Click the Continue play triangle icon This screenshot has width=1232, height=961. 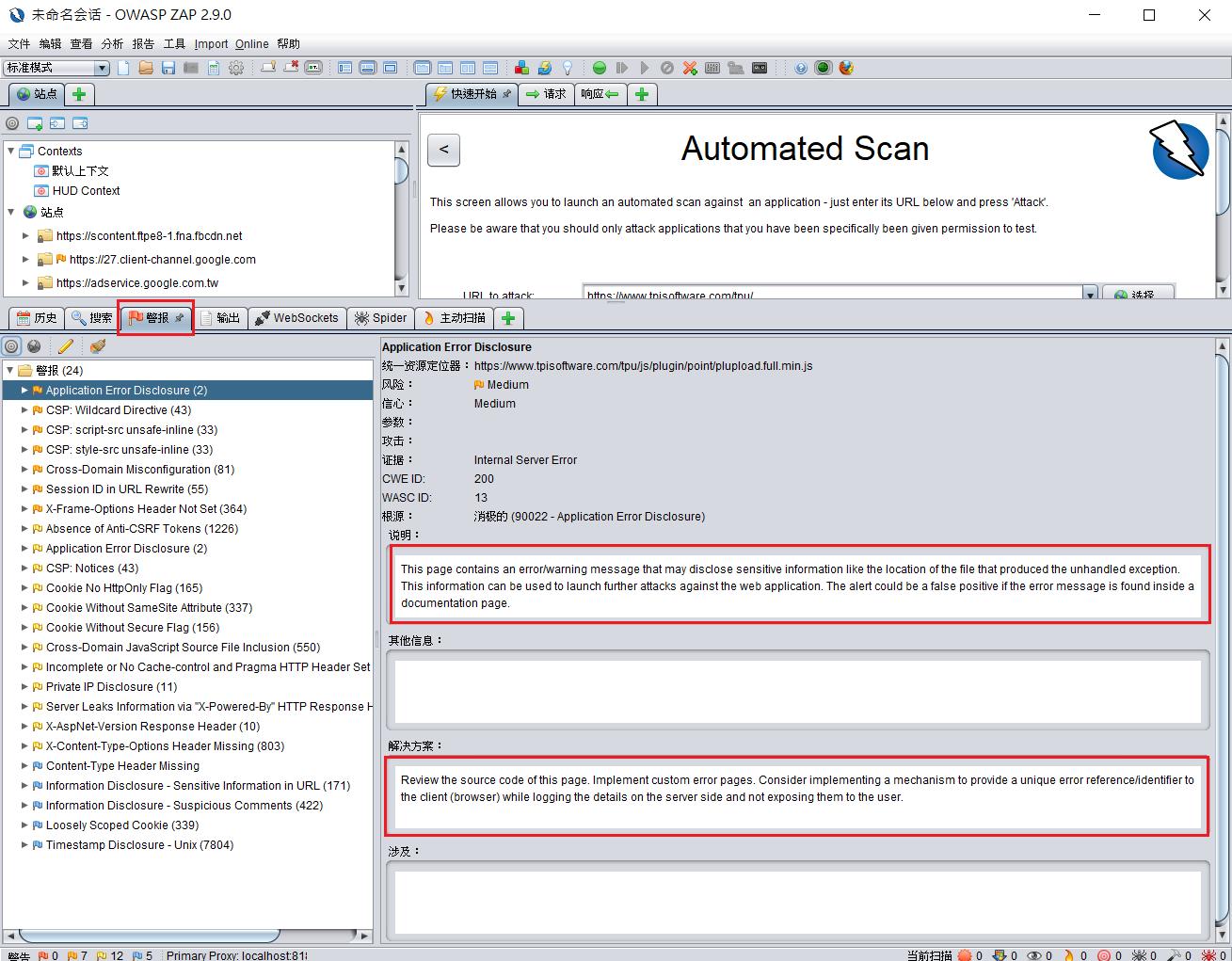(645, 68)
